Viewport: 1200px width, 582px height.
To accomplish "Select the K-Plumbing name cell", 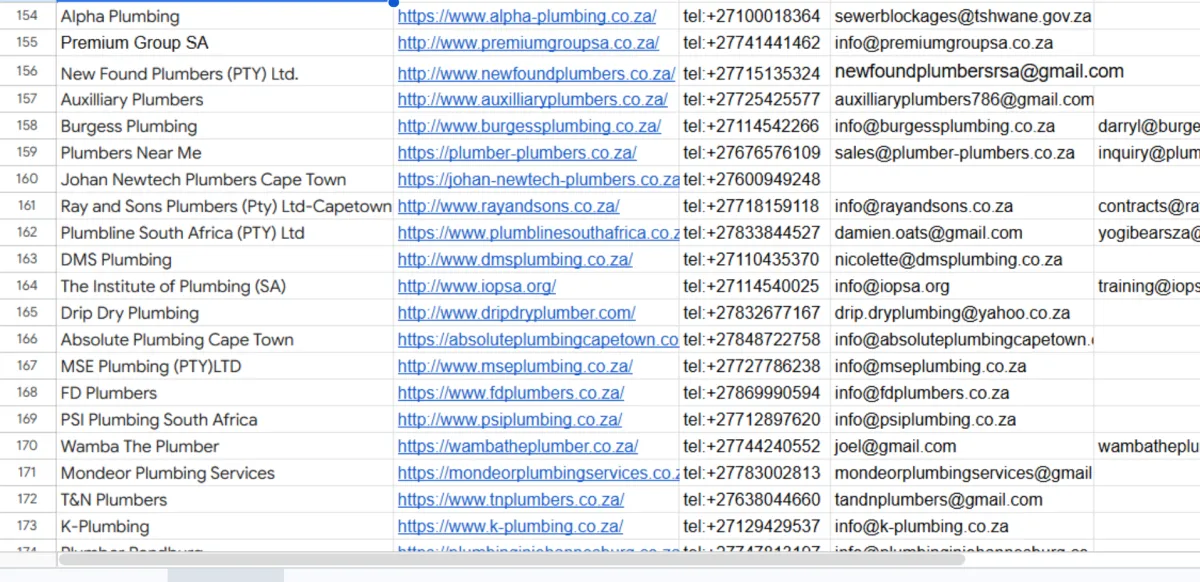I will coord(225,527).
